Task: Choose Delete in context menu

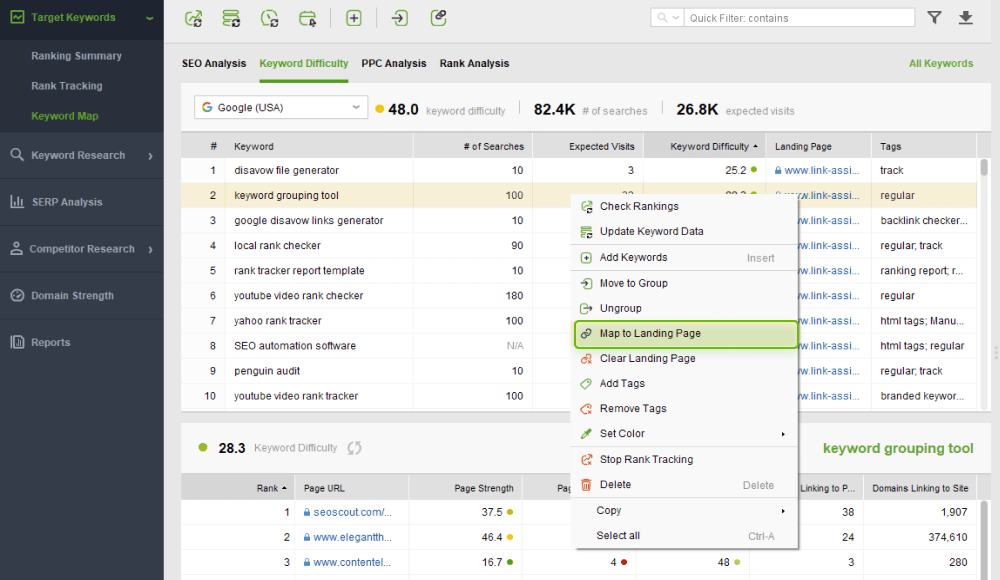Action: [x=686, y=485]
